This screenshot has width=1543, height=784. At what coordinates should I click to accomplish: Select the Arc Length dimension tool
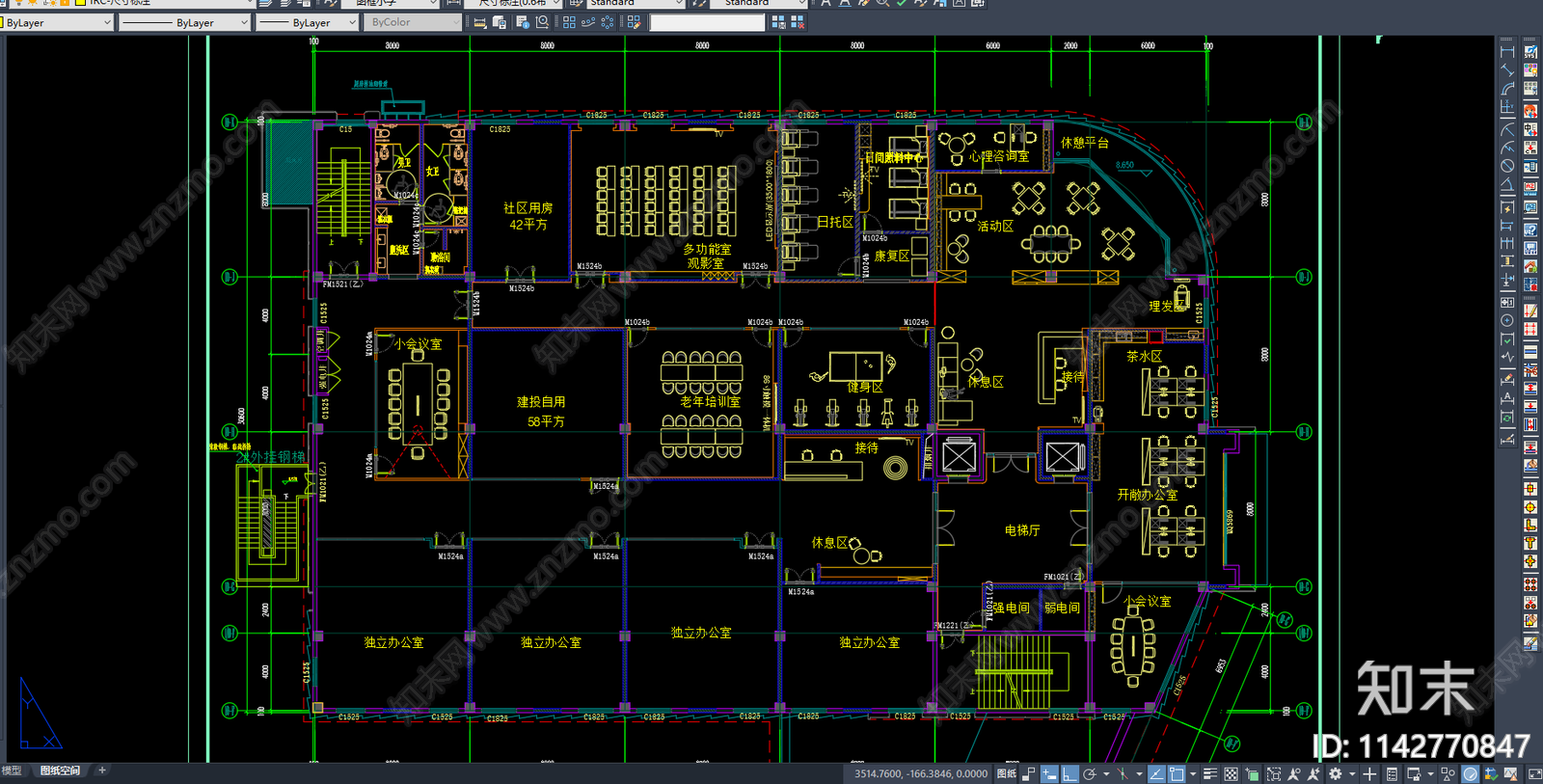click(1507, 88)
